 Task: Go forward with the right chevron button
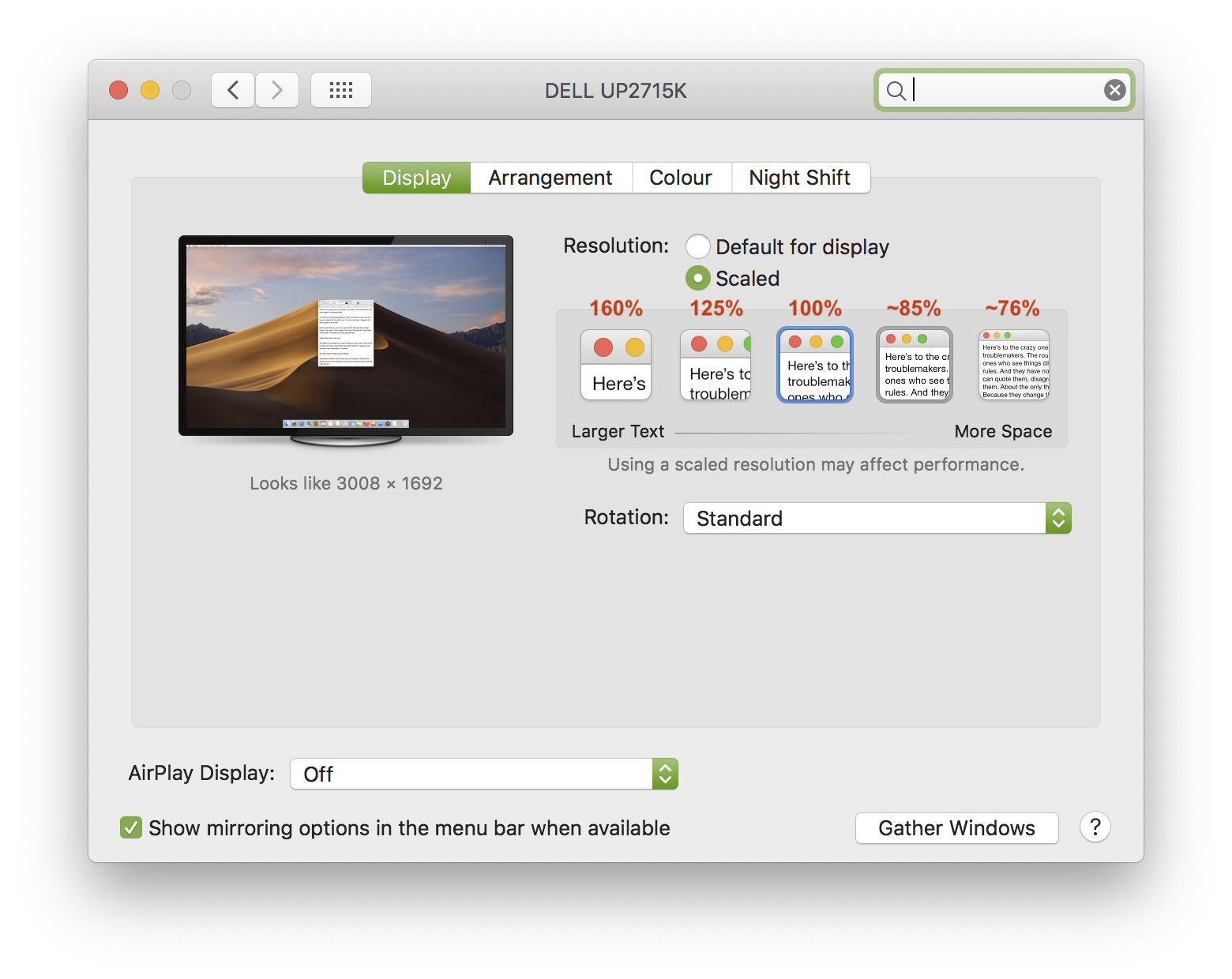click(x=277, y=90)
